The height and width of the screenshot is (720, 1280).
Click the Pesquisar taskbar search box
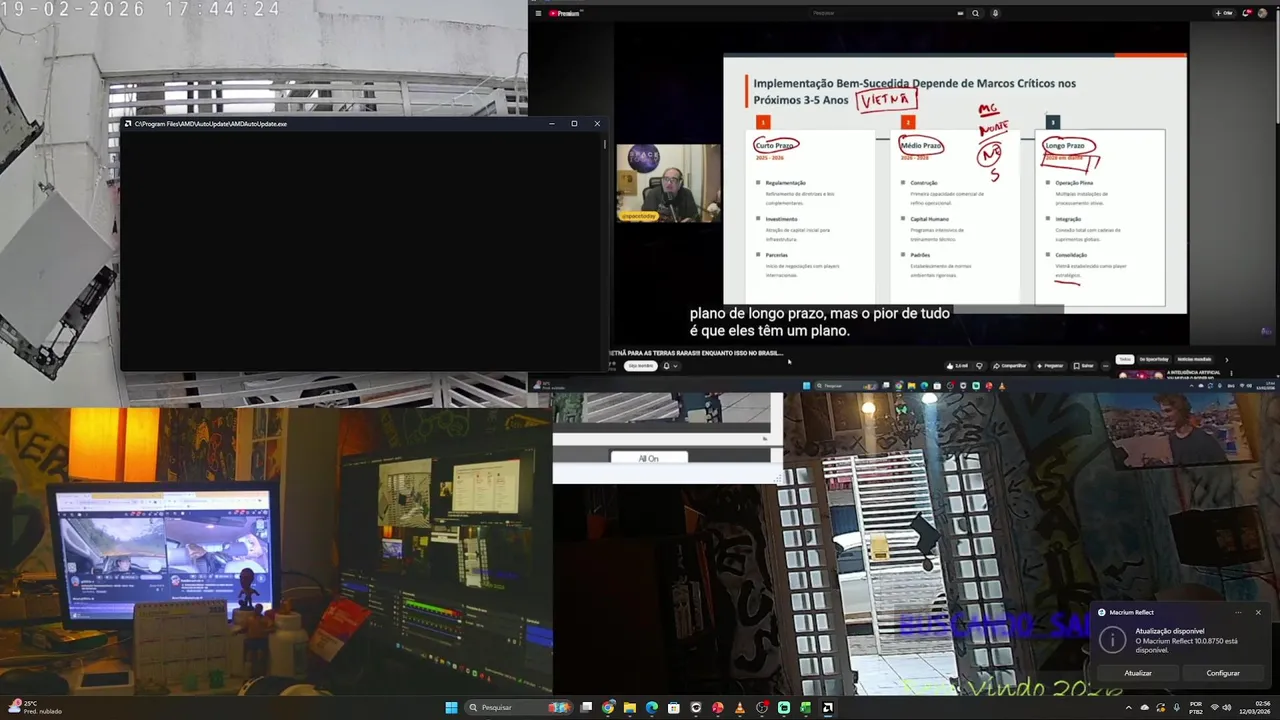point(518,708)
